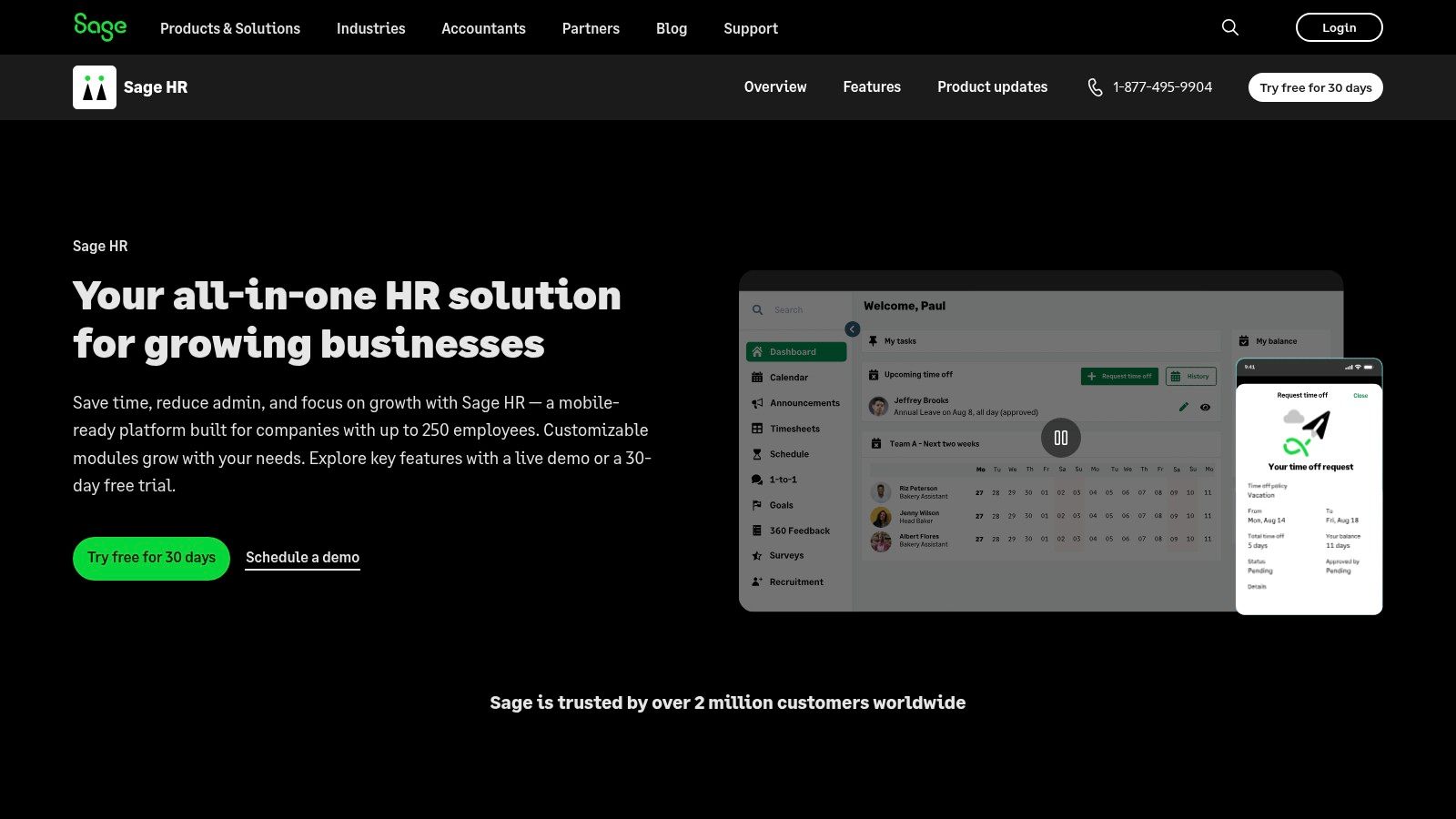Click Announcements in demo sidebar
The width and height of the screenshot is (1456, 819).
(x=796, y=403)
